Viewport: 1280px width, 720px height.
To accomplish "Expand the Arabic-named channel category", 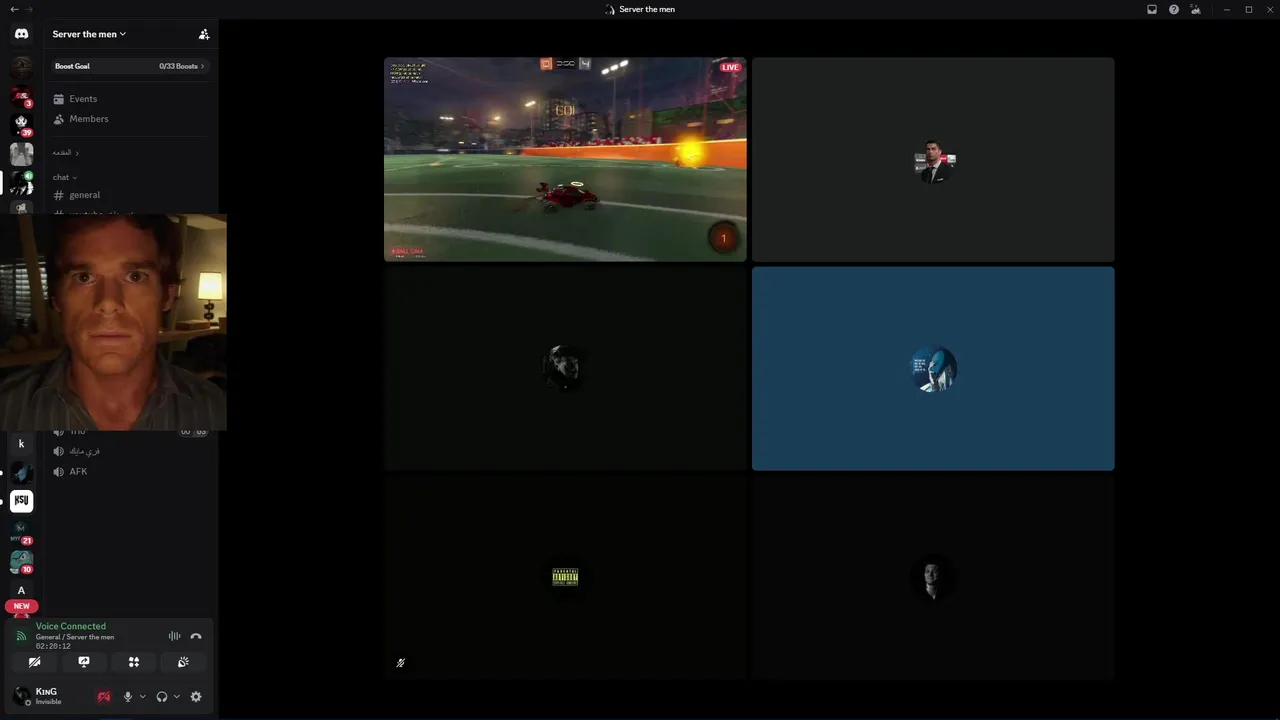I will (66, 153).
